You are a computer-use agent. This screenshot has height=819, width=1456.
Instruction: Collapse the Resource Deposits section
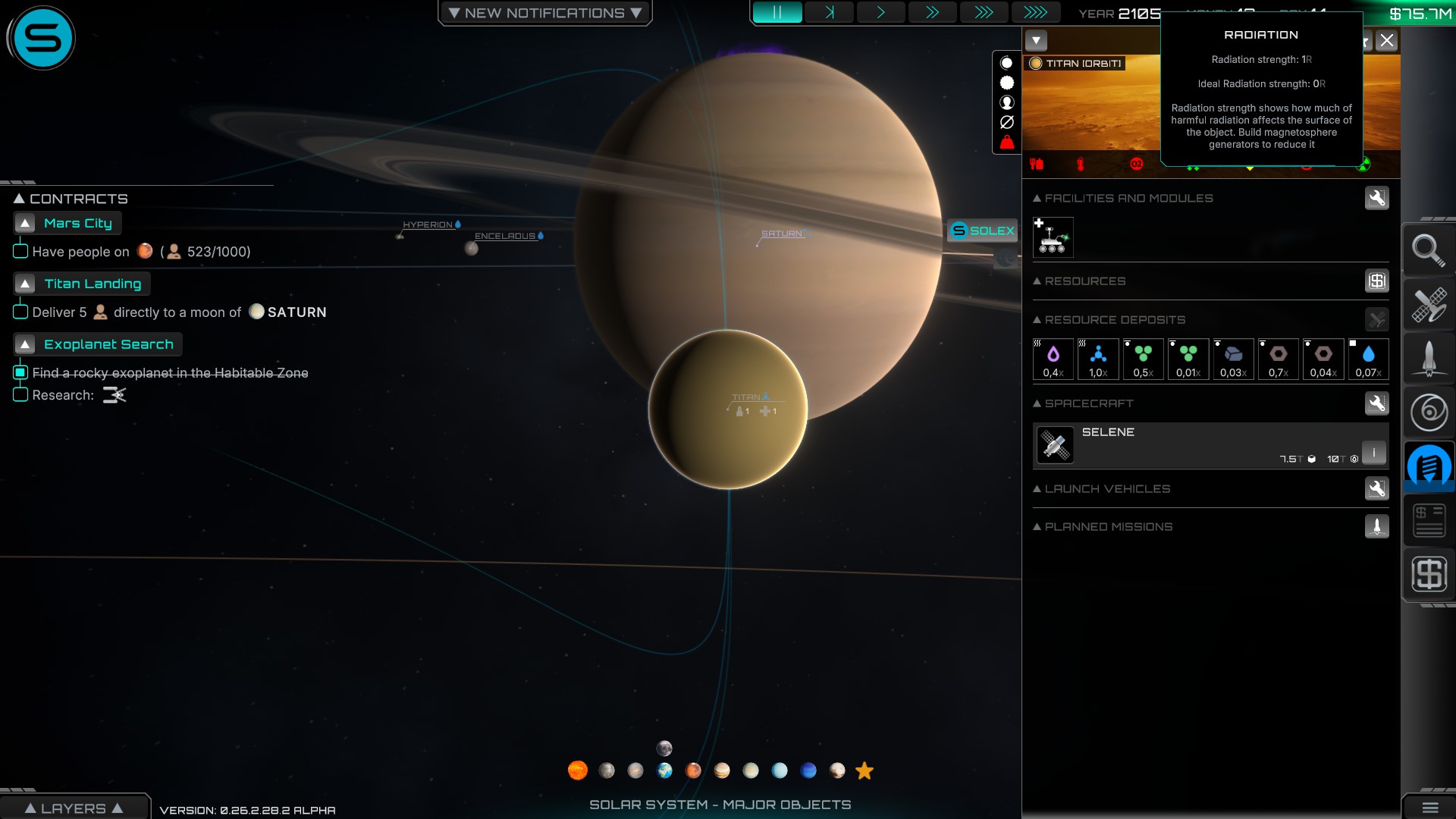[x=1037, y=320]
